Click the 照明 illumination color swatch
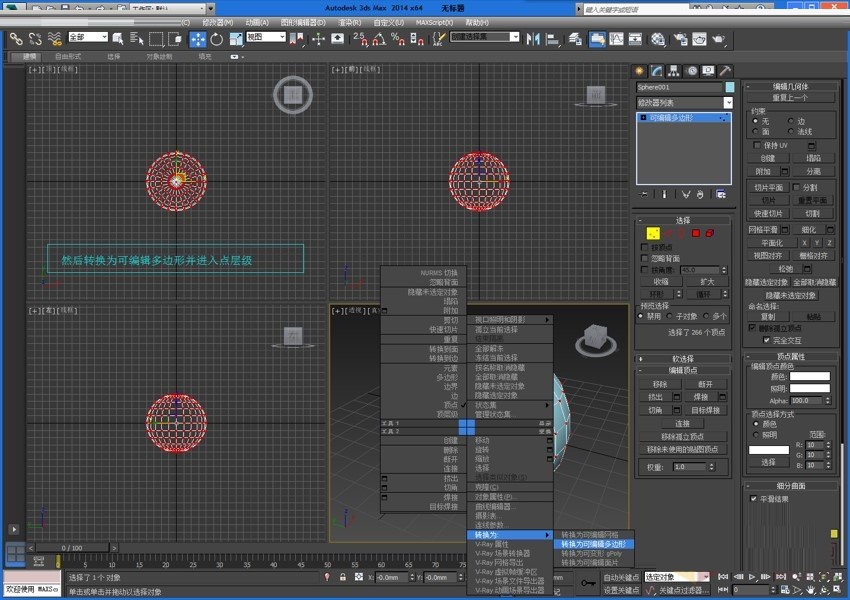 click(809, 388)
